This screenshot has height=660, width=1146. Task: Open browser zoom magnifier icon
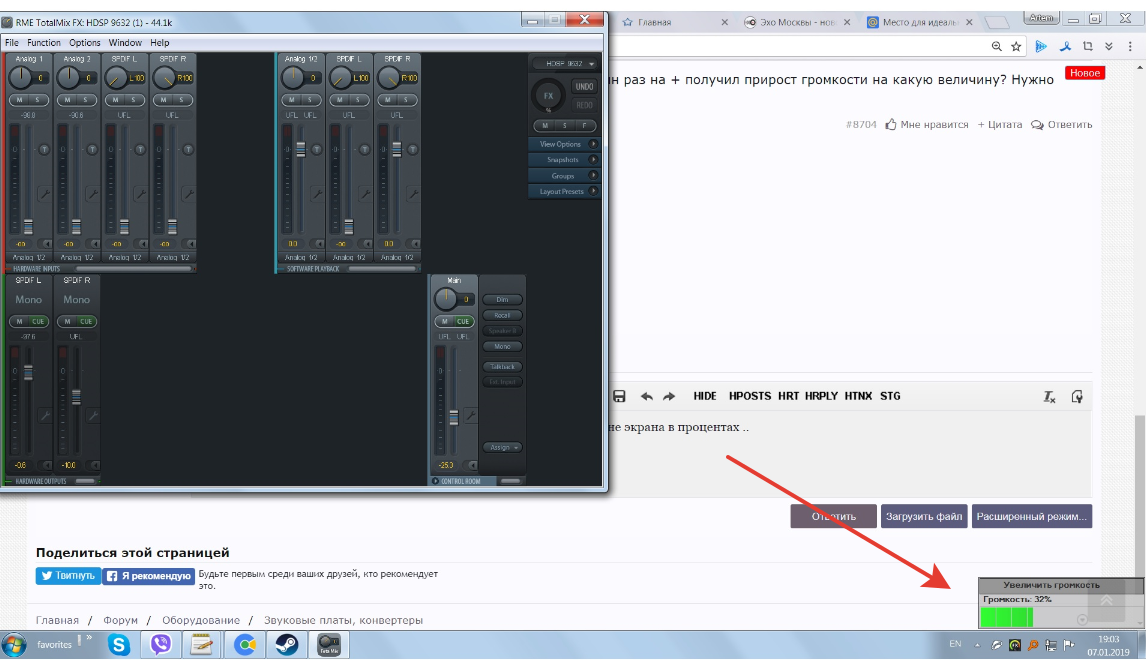996,46
